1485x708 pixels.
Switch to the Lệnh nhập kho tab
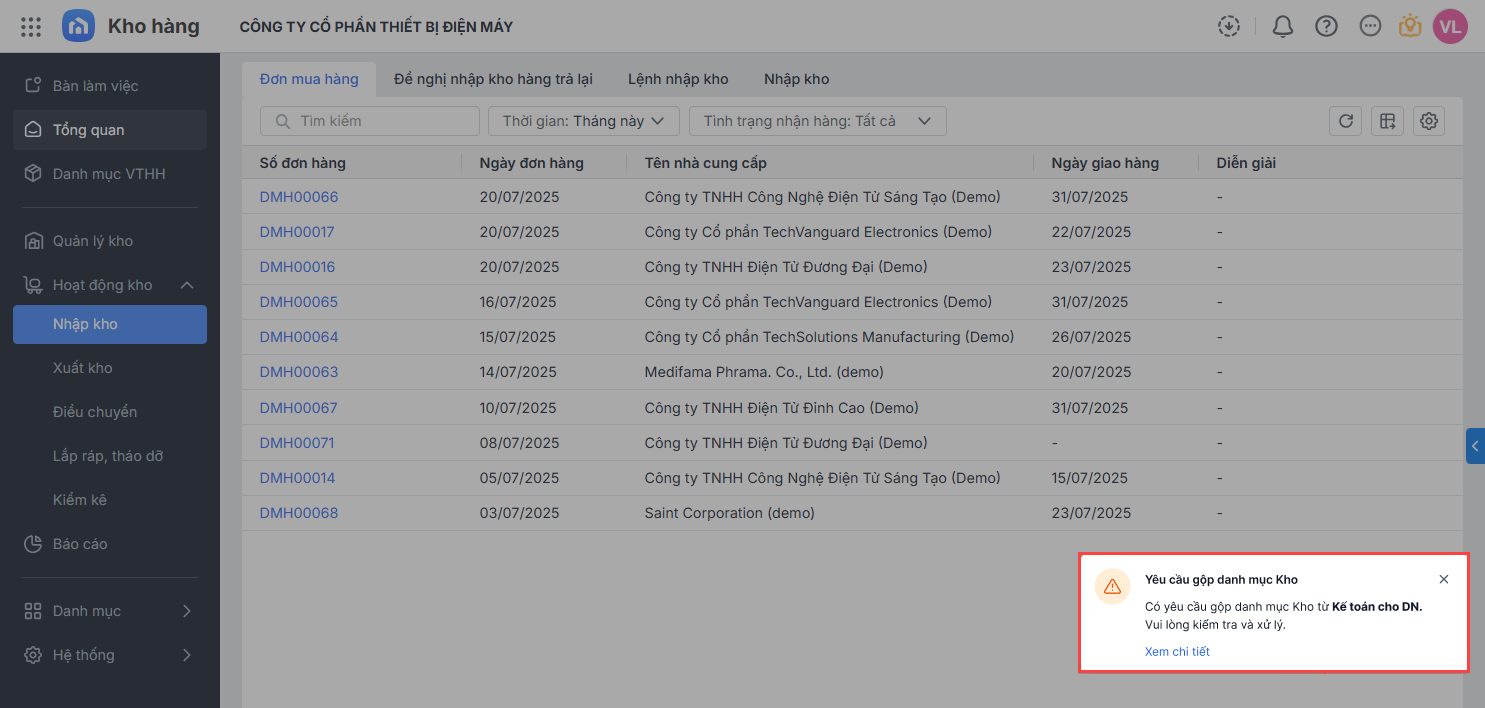[678, 79]
